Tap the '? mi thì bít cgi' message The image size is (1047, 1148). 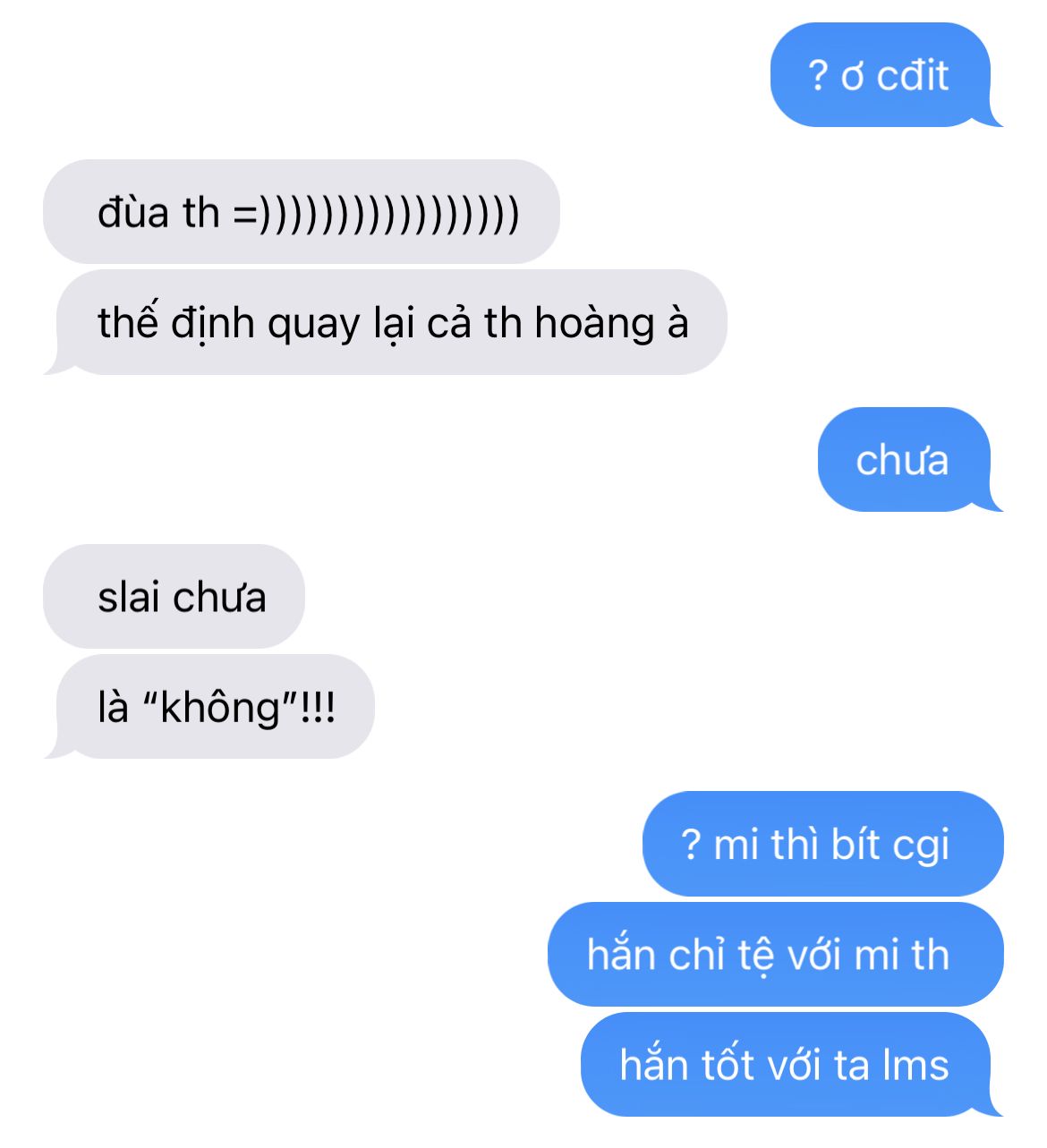pos(821,844)
